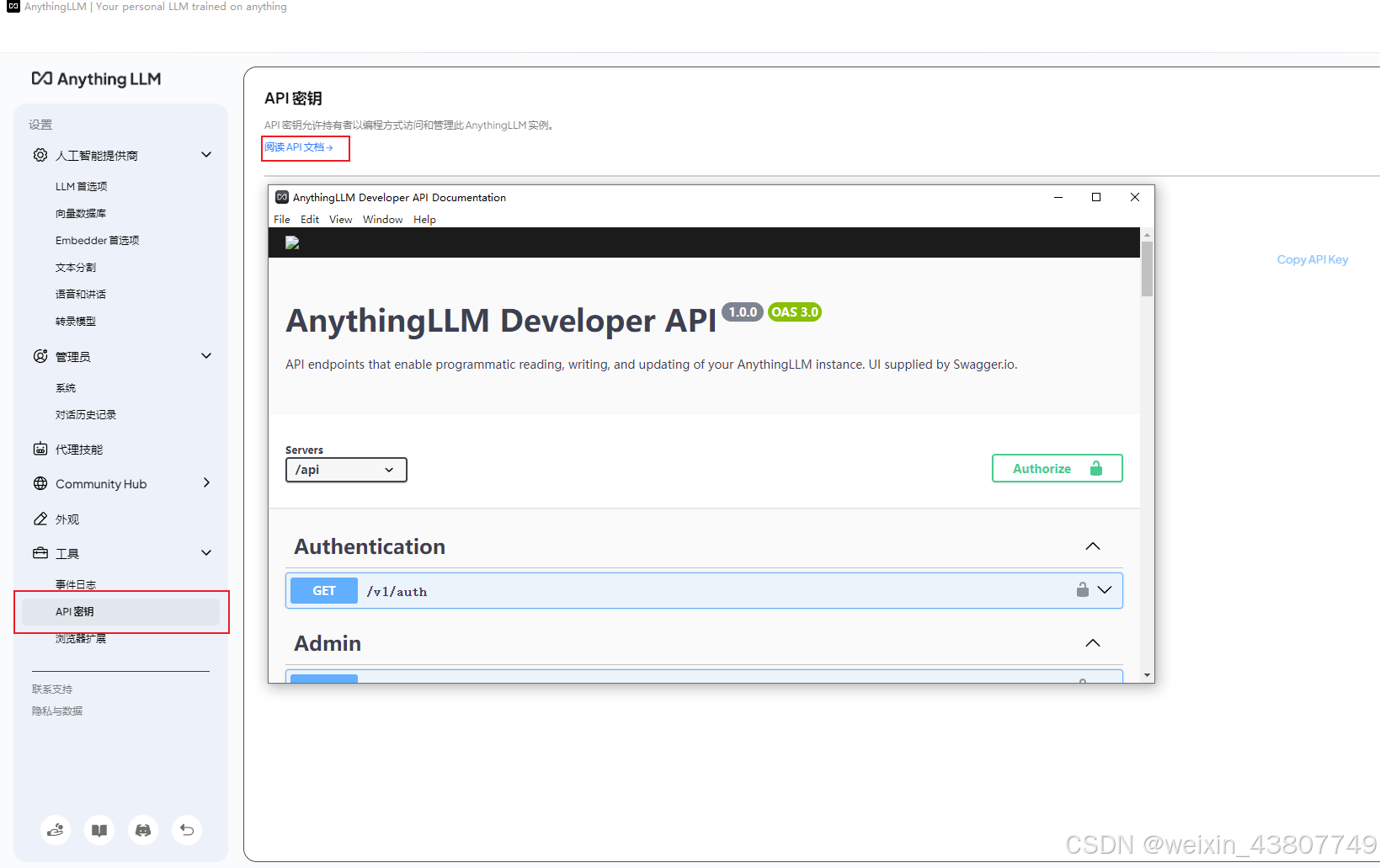Select browser extension in sidebar
1380x868 pixels.
tap(81, 638)
